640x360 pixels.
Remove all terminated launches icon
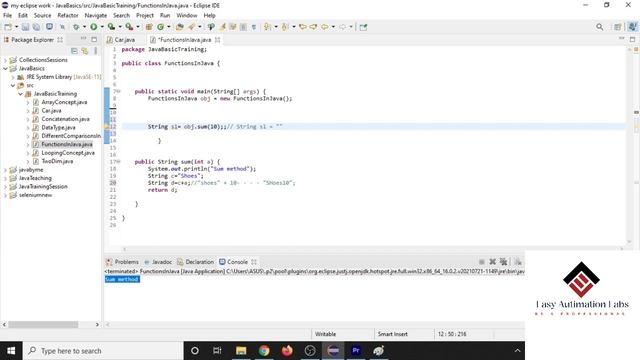coord(504,262)
